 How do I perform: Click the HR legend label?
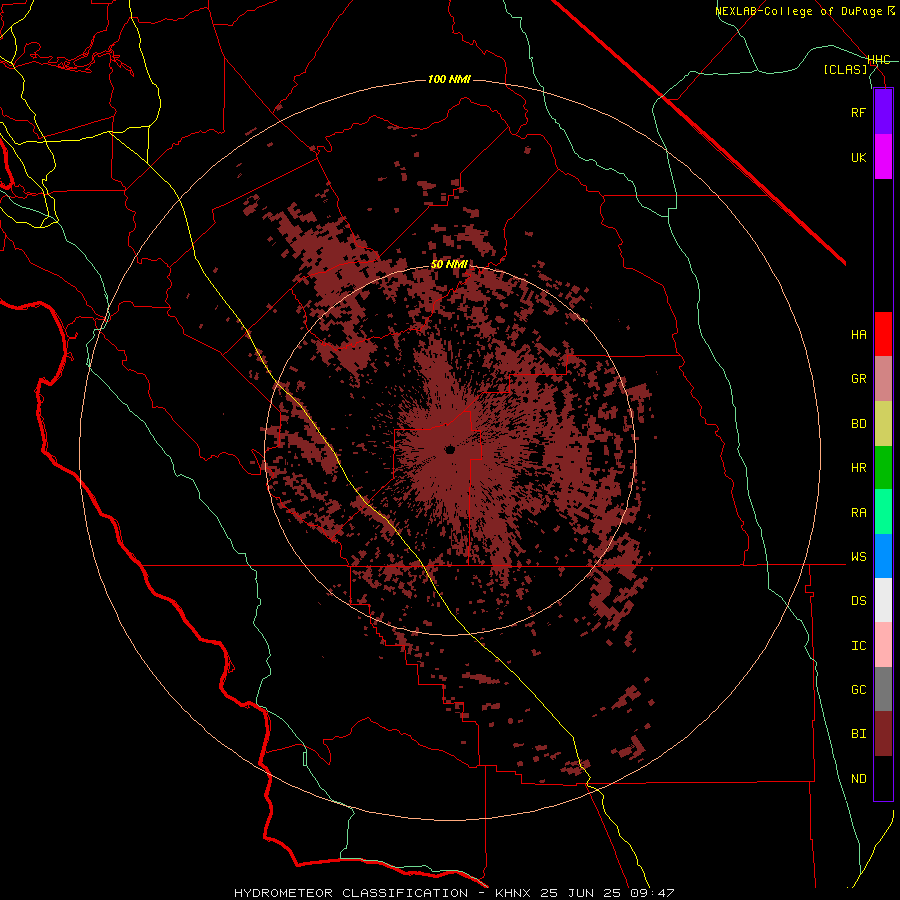[858, 468]
